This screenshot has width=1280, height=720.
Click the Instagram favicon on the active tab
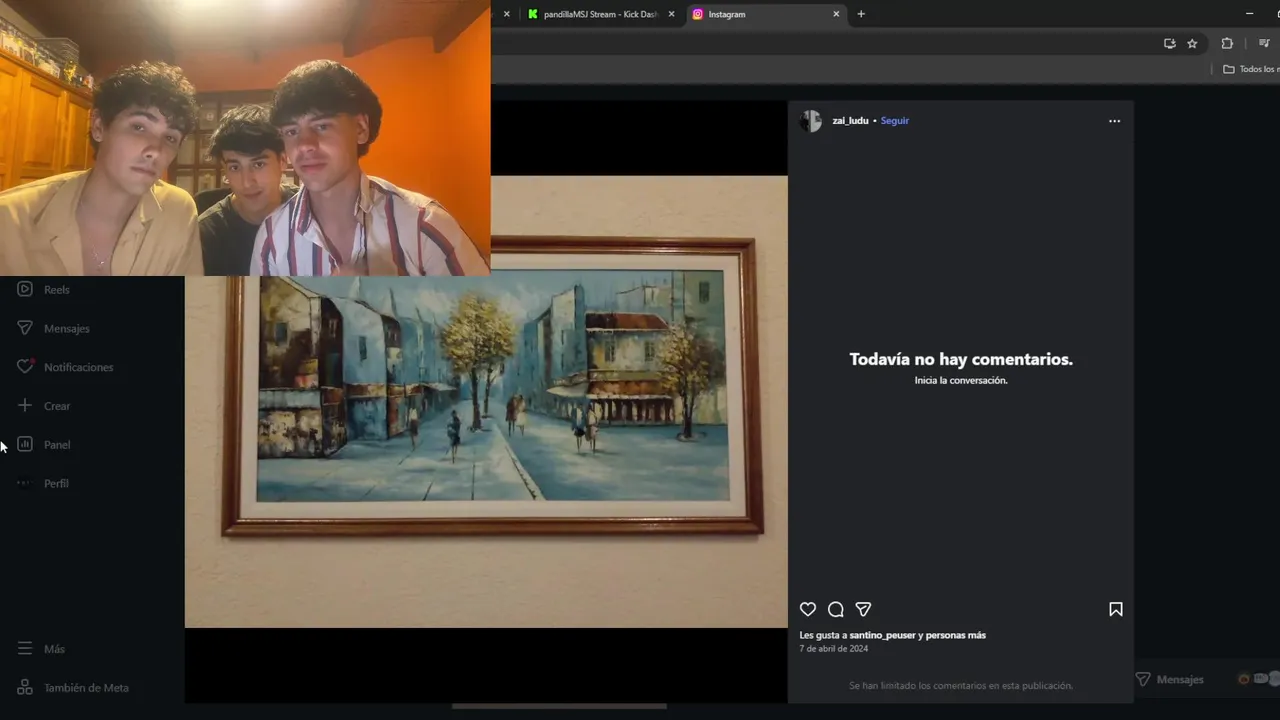(698, 14)
